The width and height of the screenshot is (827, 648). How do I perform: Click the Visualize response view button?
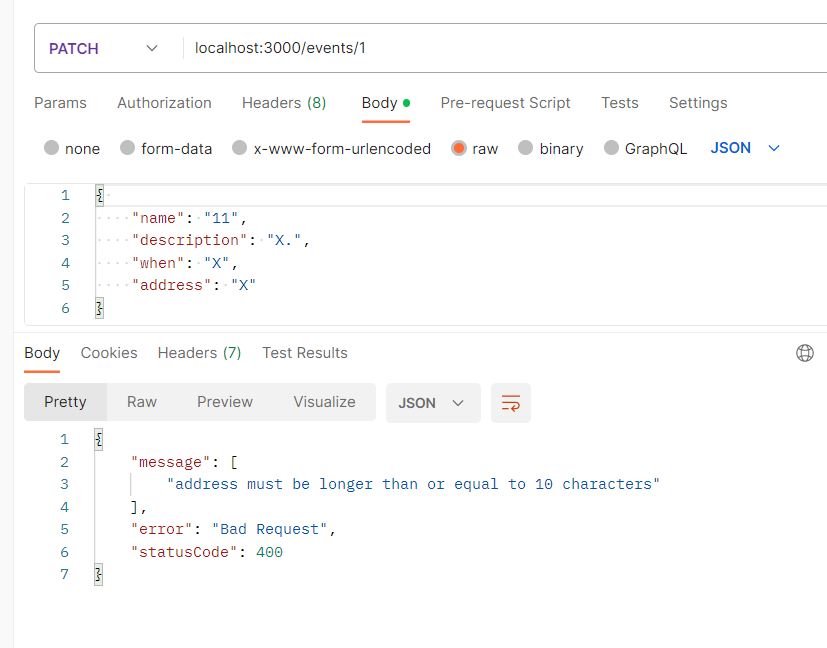[324, 402]
